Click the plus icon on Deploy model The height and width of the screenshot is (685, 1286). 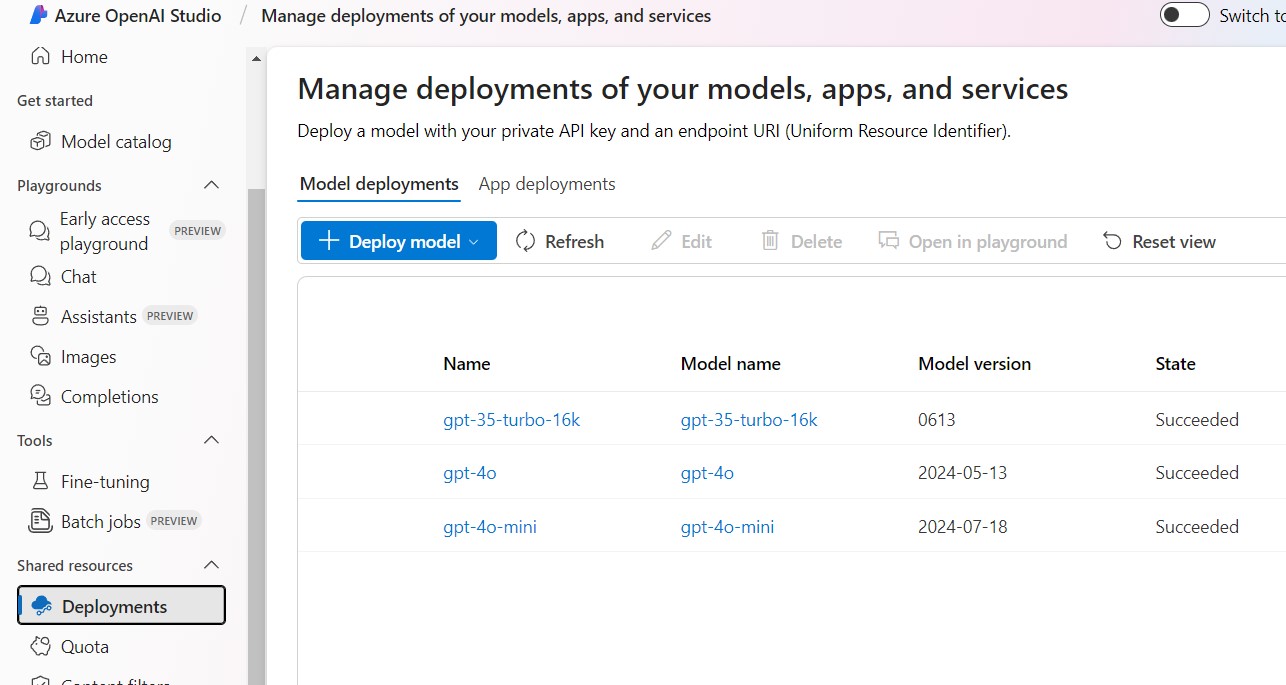click(x=329, y=241)
